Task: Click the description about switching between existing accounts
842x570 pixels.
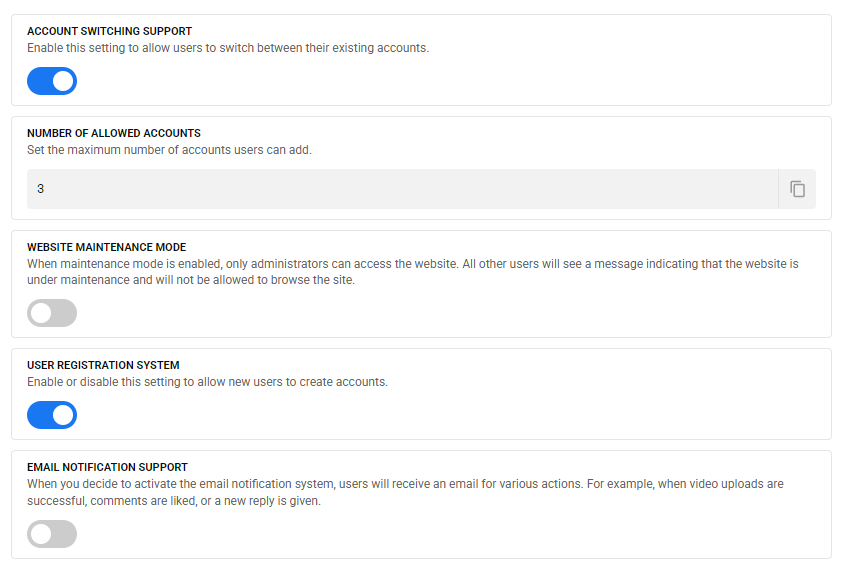Action: (228, 48)
